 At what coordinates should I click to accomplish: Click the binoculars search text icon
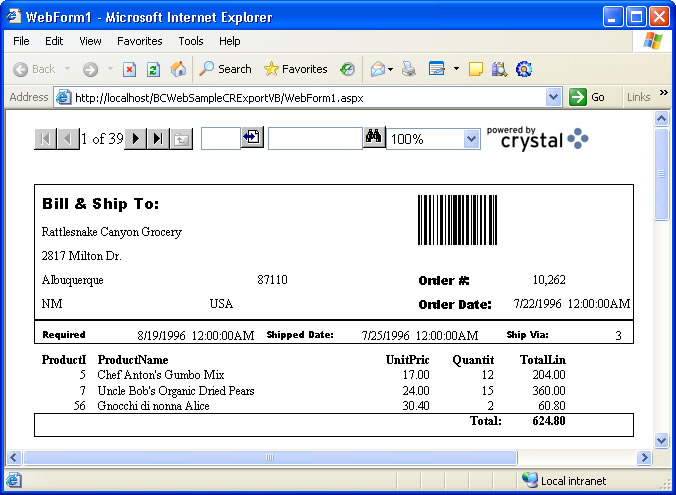point(373,138)
